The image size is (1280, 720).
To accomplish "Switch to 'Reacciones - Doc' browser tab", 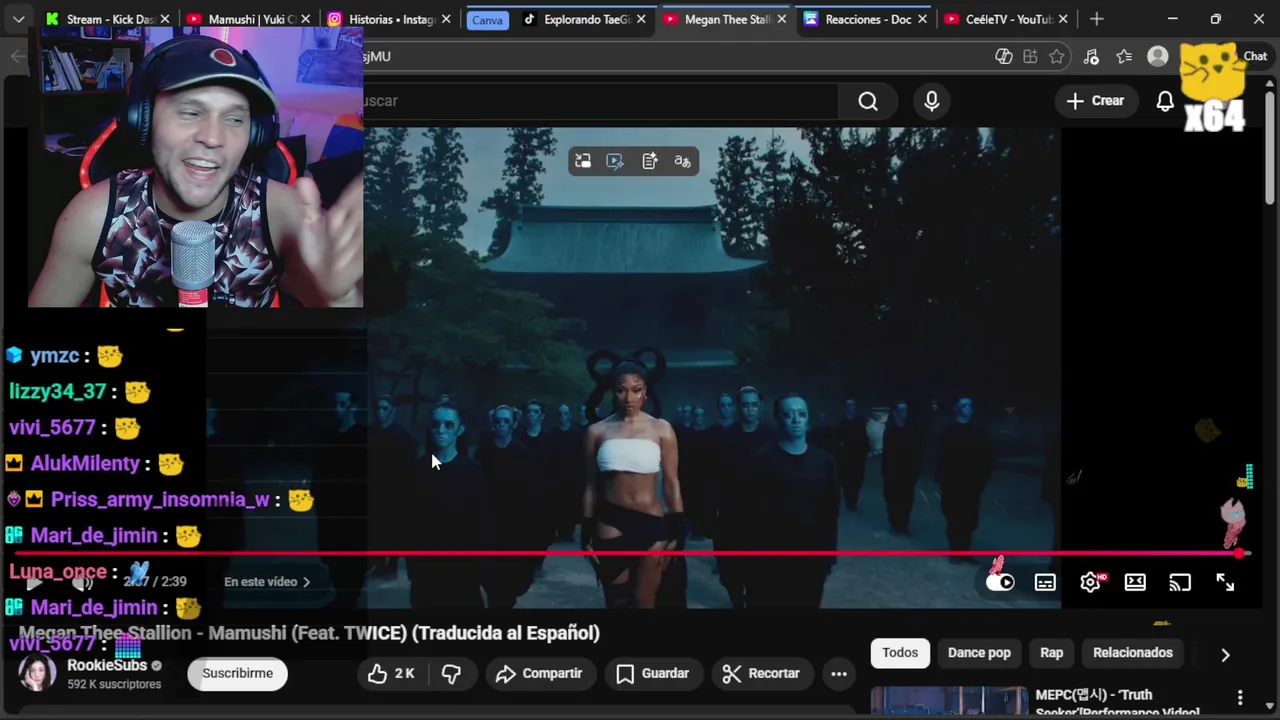I will coord(867,19).
